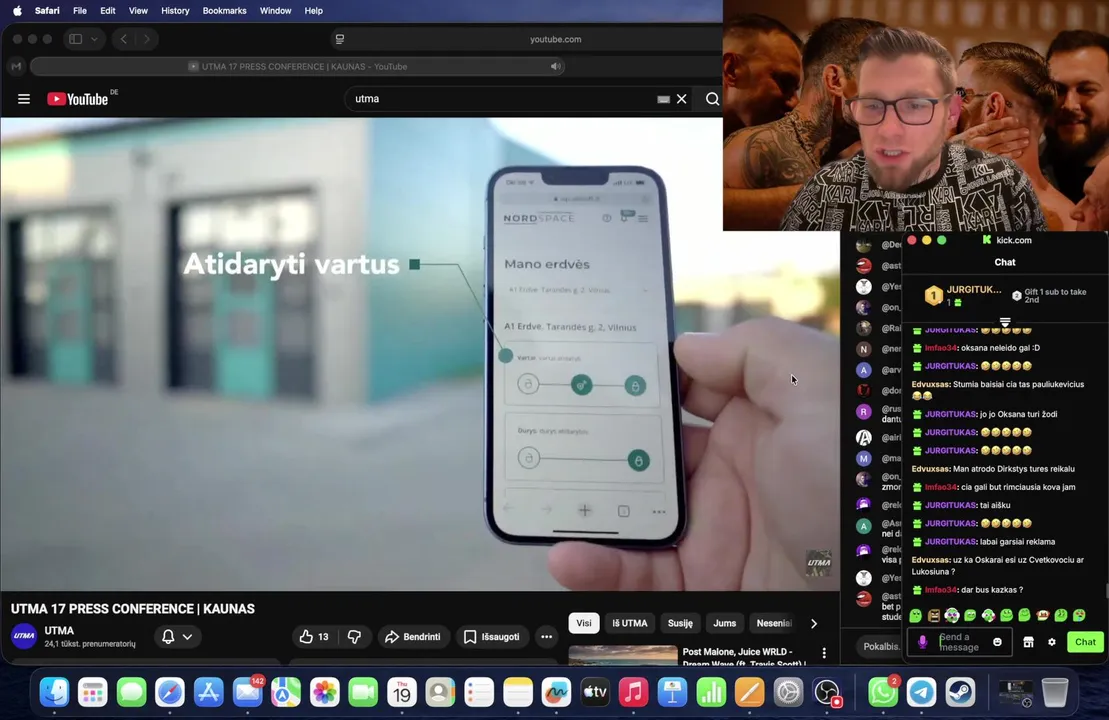1109x720 pixels.
Task: Open emoji picker in Kick chat input
Action: 997,642
